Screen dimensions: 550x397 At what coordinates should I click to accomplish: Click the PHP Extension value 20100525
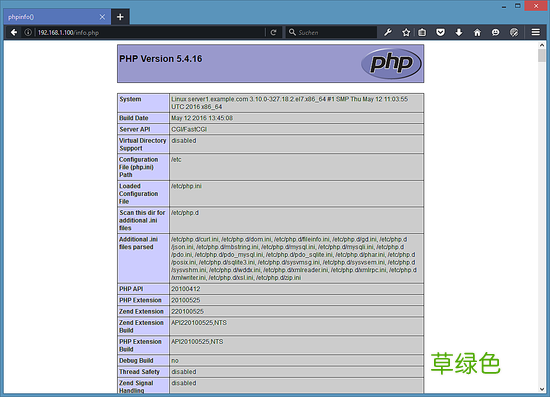click(x=186, y=300)
